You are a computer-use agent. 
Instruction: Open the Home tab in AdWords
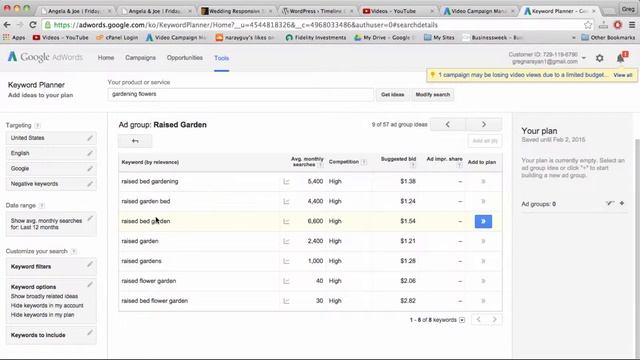pyautogui.click(x=106, y=58)
